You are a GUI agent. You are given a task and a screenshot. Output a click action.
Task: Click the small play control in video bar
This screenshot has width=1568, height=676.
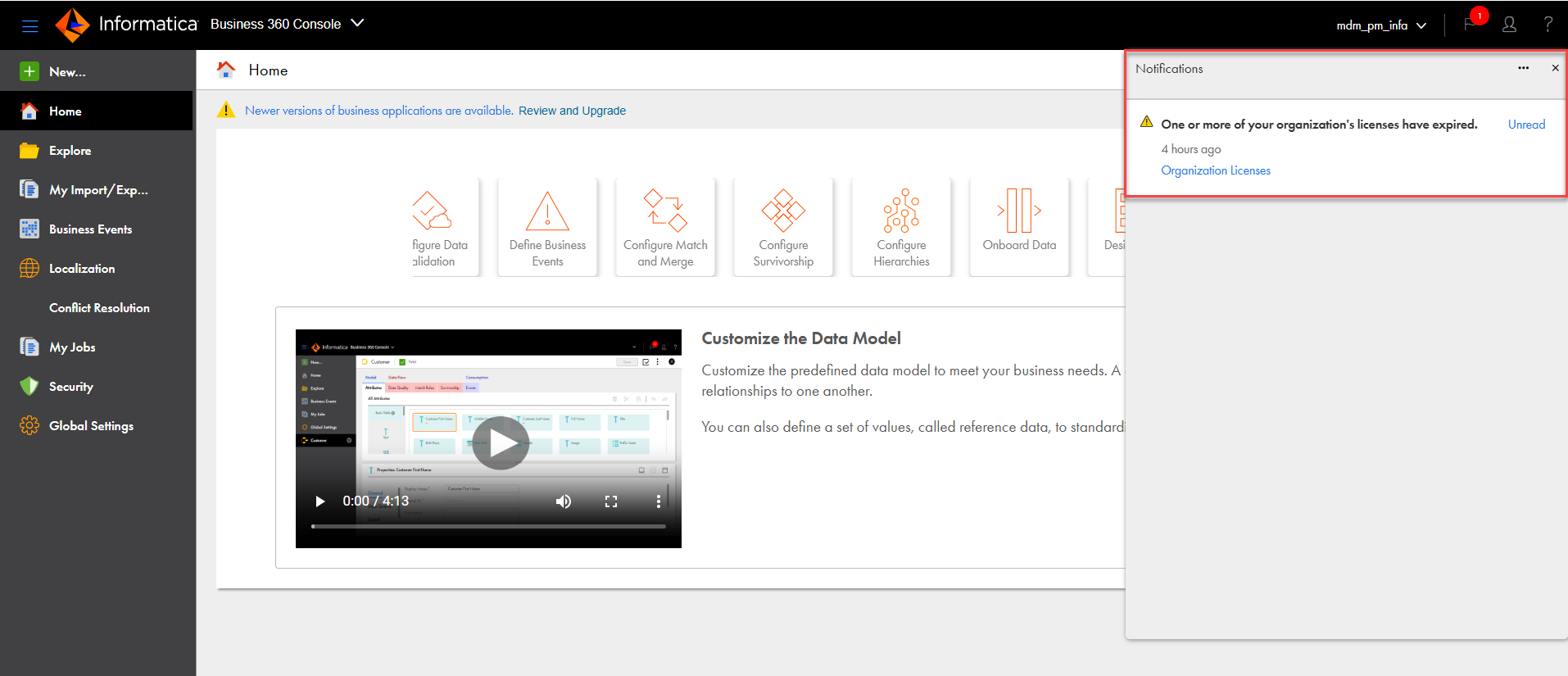click(x=320, y=501)
